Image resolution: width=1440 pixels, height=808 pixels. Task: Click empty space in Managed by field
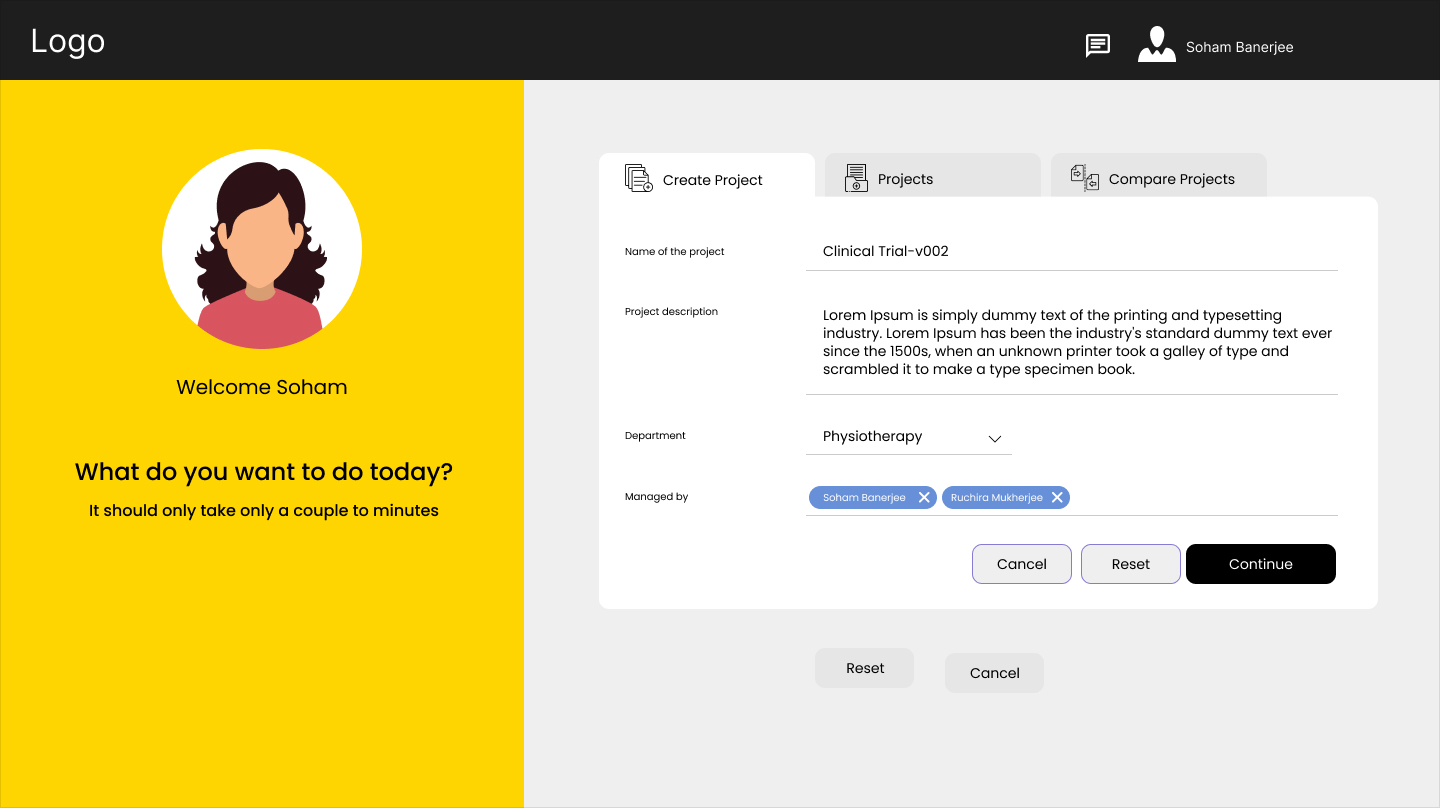(1200, 497)
